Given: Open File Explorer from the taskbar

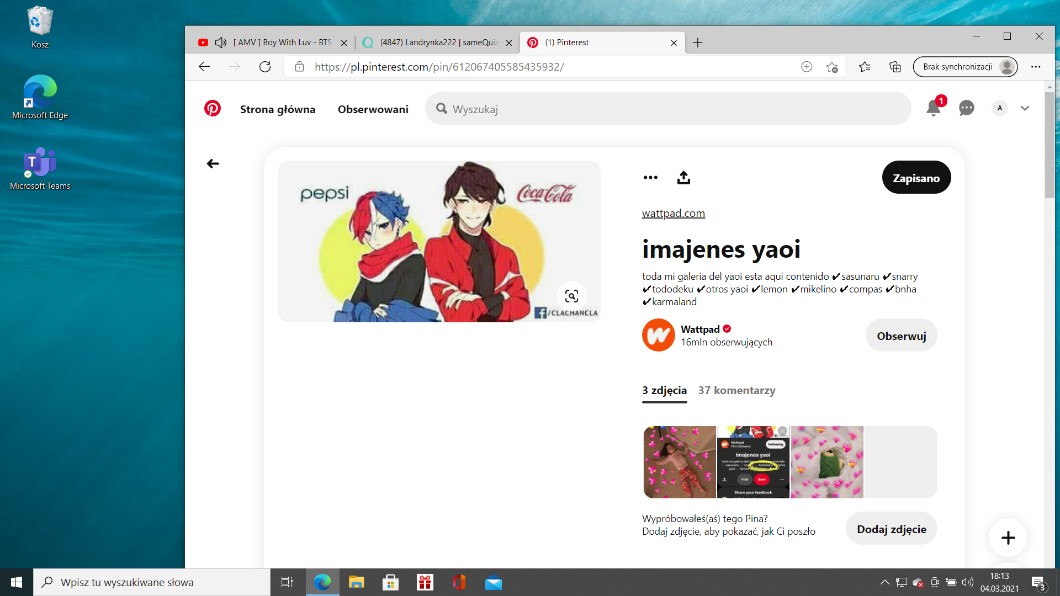Looking at the screenshot, I should [x=356, y=582].
